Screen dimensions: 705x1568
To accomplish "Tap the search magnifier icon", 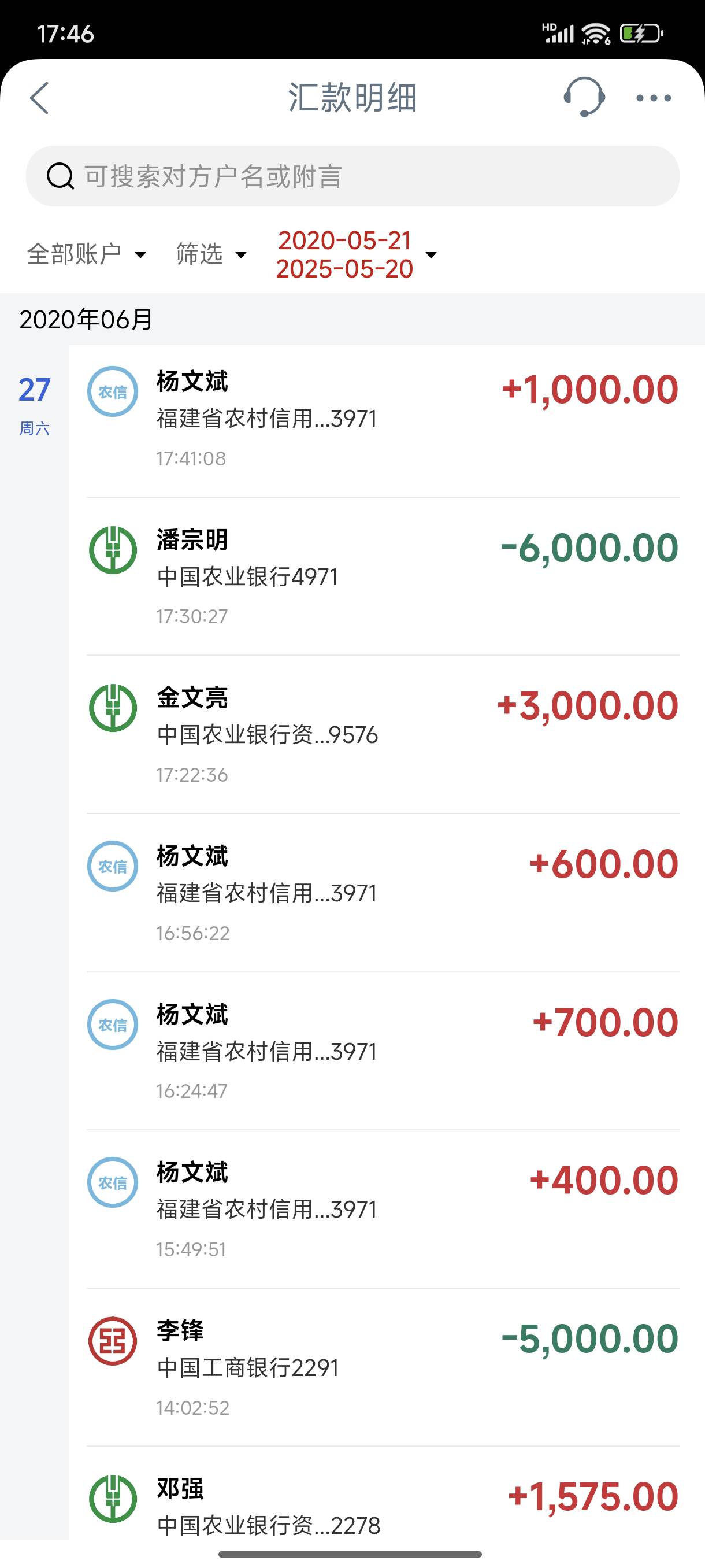I will (60, 176).
